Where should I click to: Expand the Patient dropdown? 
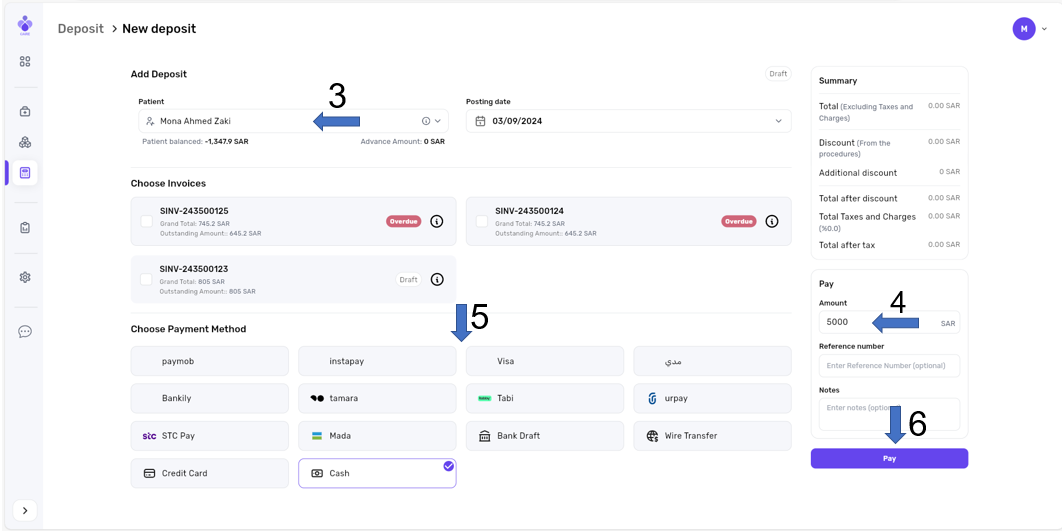(437, 121)
